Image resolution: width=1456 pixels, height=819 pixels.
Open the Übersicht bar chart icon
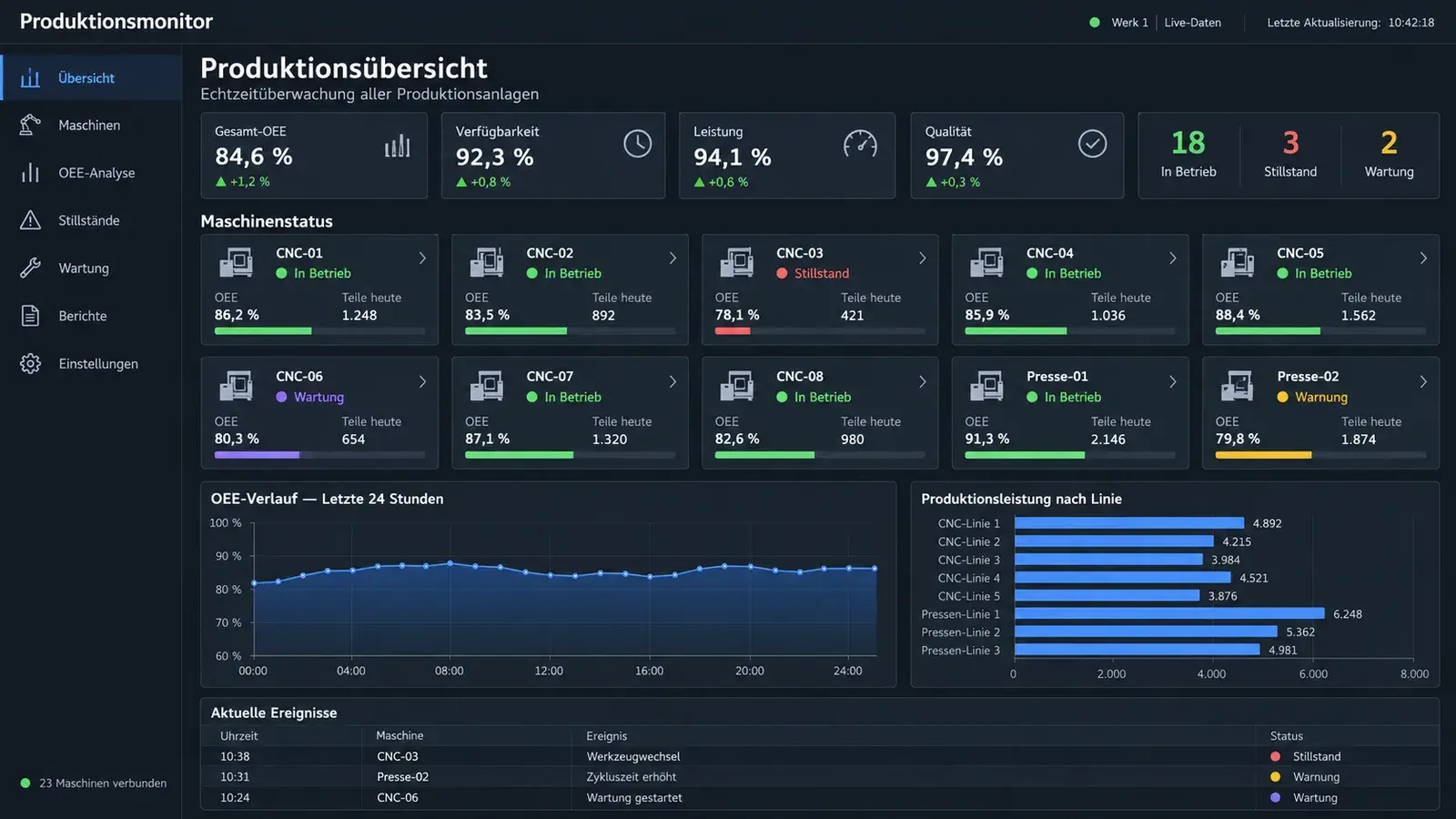pos(30,78)
